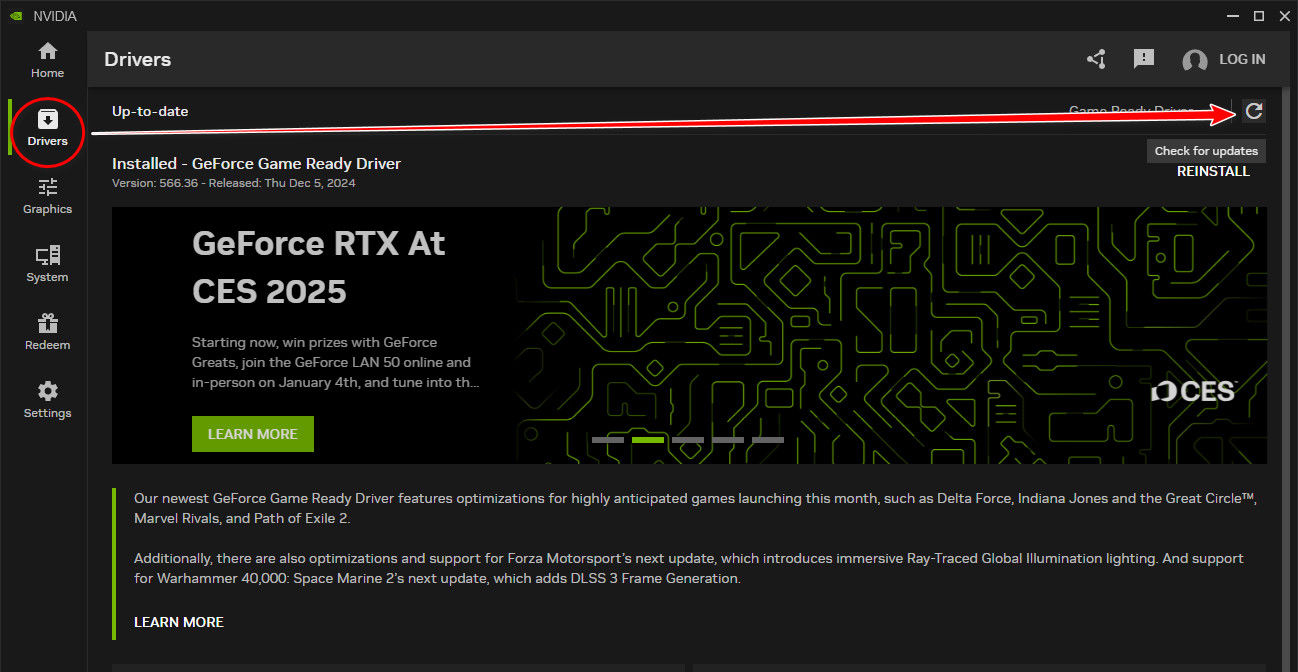Open Settings from the sidebar

click(x=47, y=400)
